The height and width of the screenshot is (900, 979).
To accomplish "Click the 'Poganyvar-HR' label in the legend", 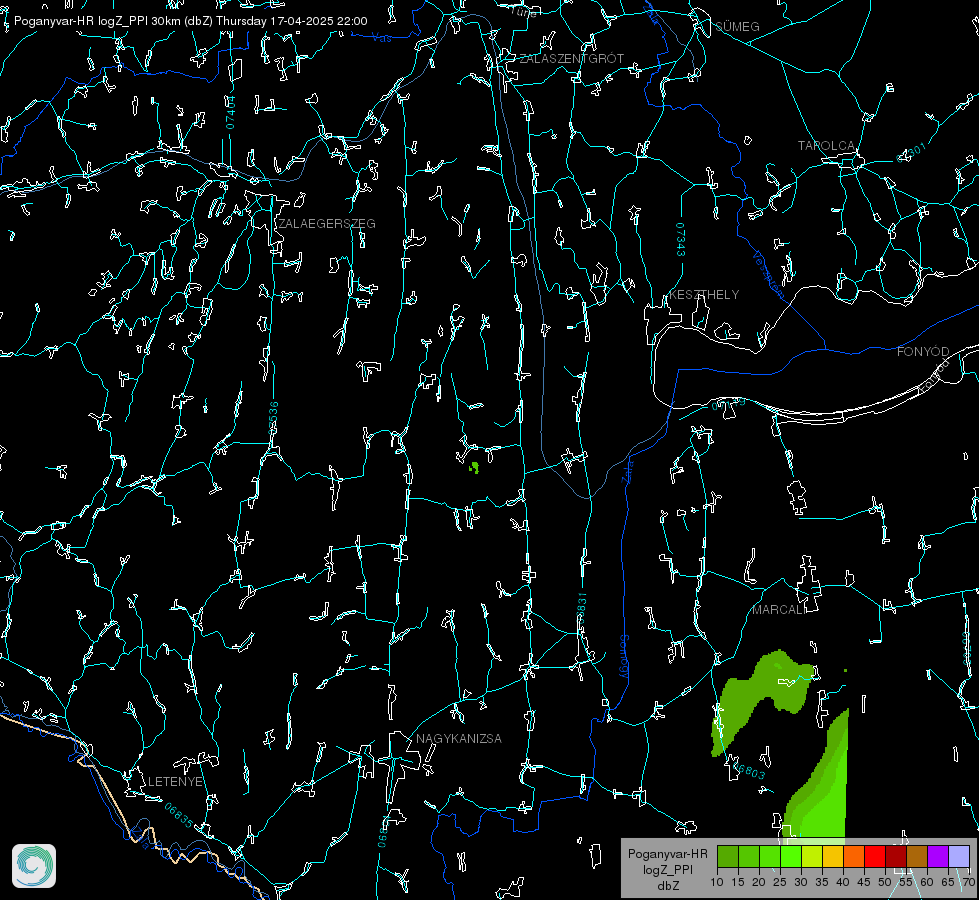I will point(667,853).
